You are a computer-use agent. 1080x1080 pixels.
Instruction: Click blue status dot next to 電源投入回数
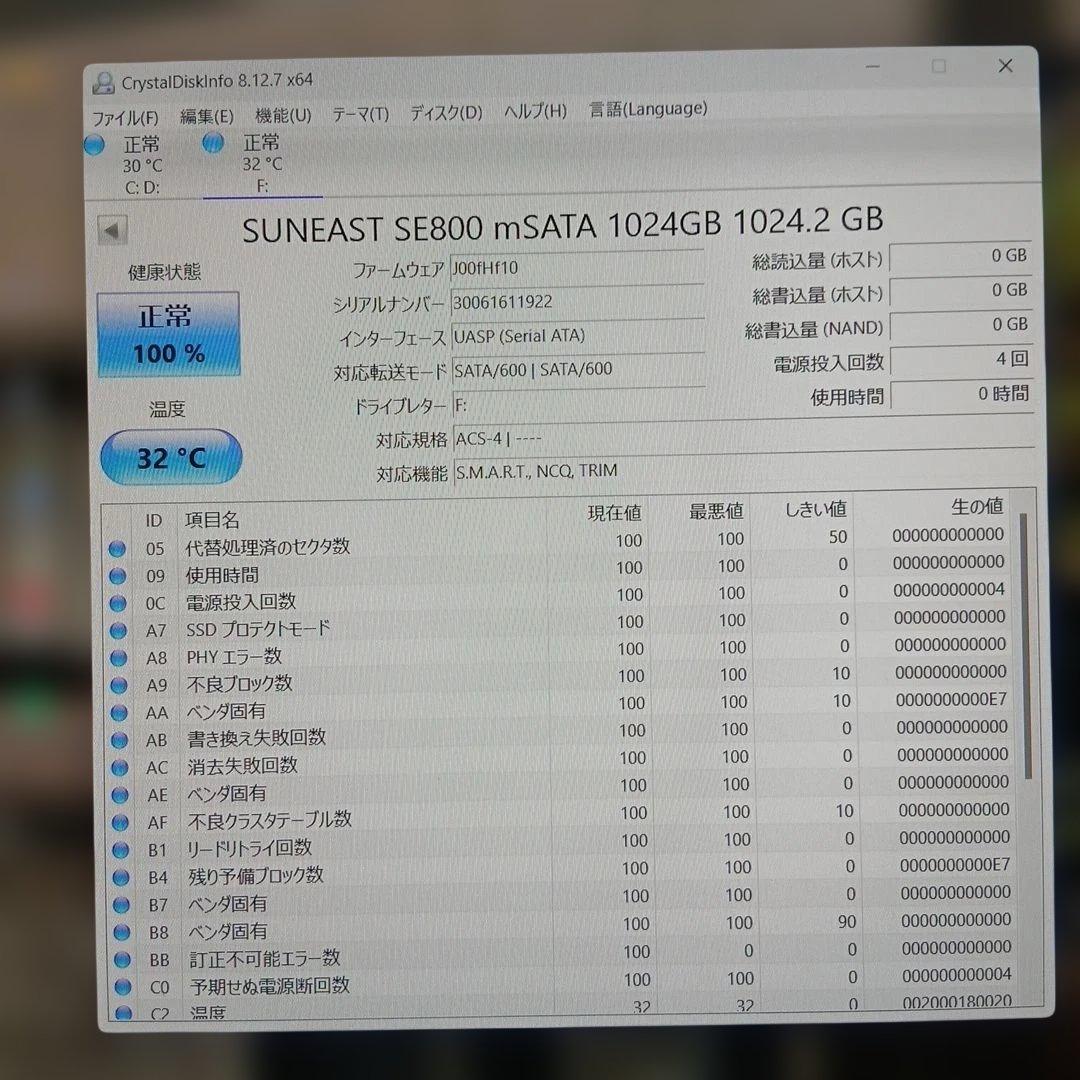[x=119, y=602]
